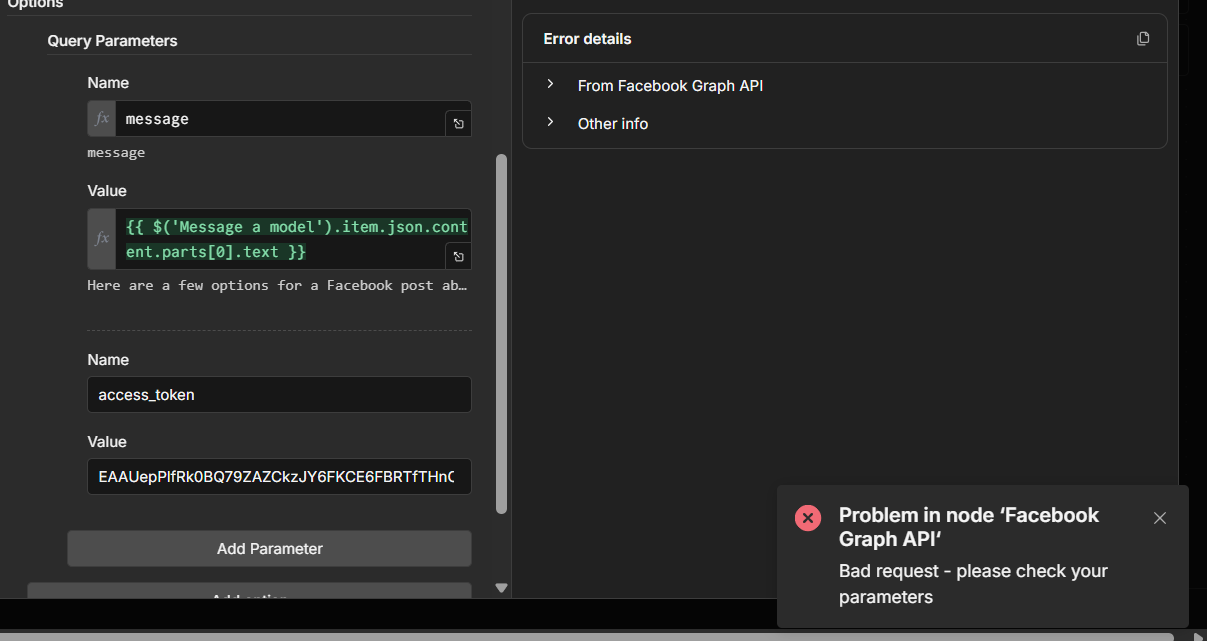Click the fx icon beside the message Name field
The image size is (1207, 641).
(101, 119)
